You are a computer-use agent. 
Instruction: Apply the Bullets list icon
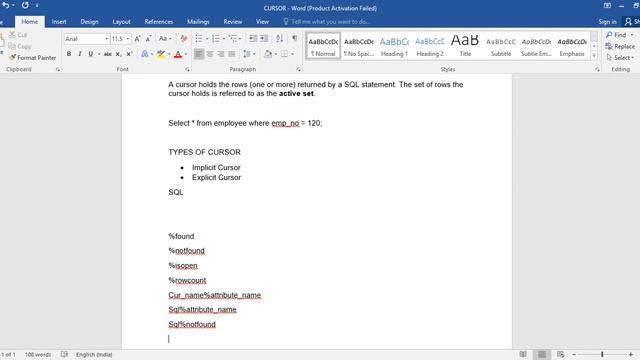coord(198,38)
